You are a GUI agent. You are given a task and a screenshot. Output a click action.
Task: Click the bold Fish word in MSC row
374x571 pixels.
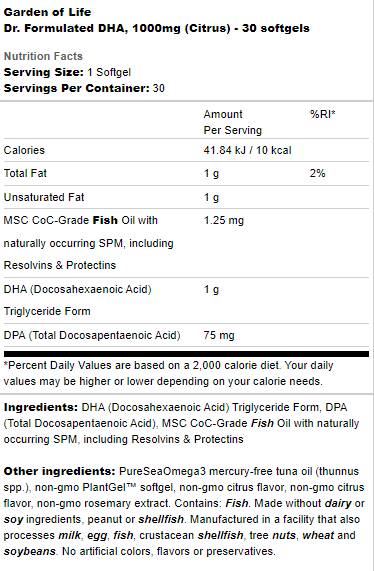coord(105,220)
